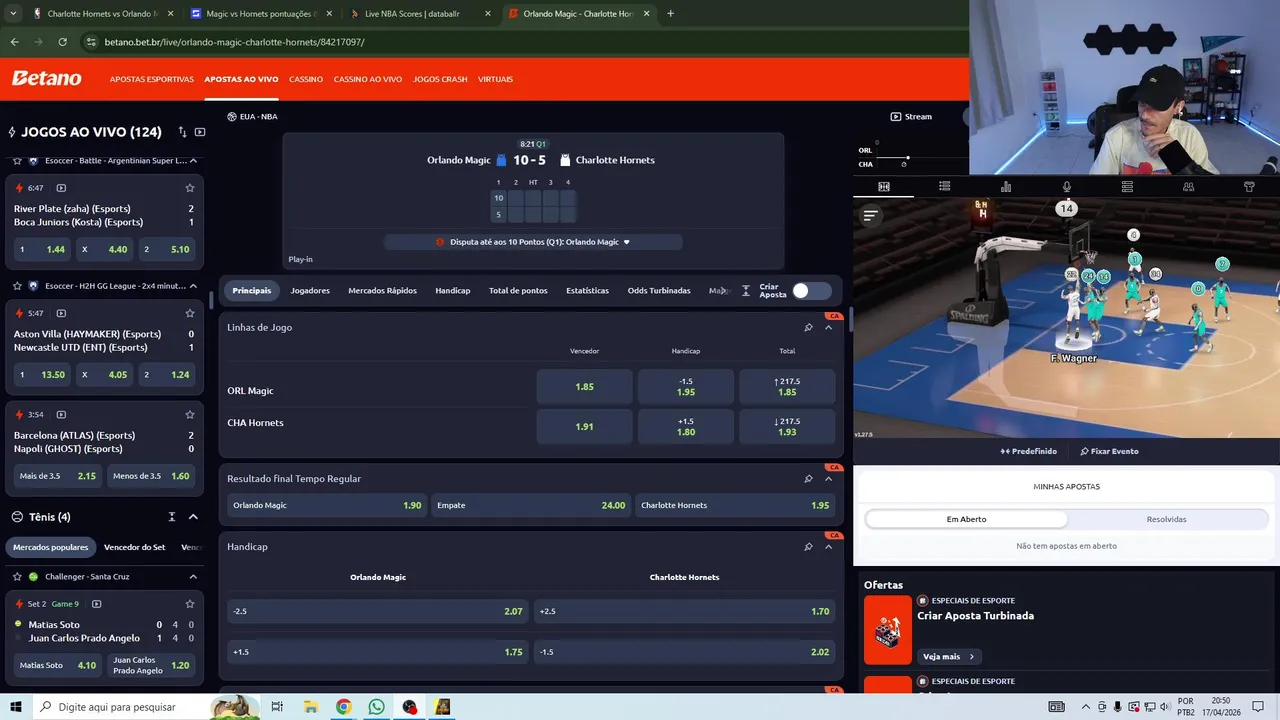This screenshot has width=1280, height=720.
Task: Open WhatsApp from the taskbar
Action: pyautogui.click(x=376, y=707)
